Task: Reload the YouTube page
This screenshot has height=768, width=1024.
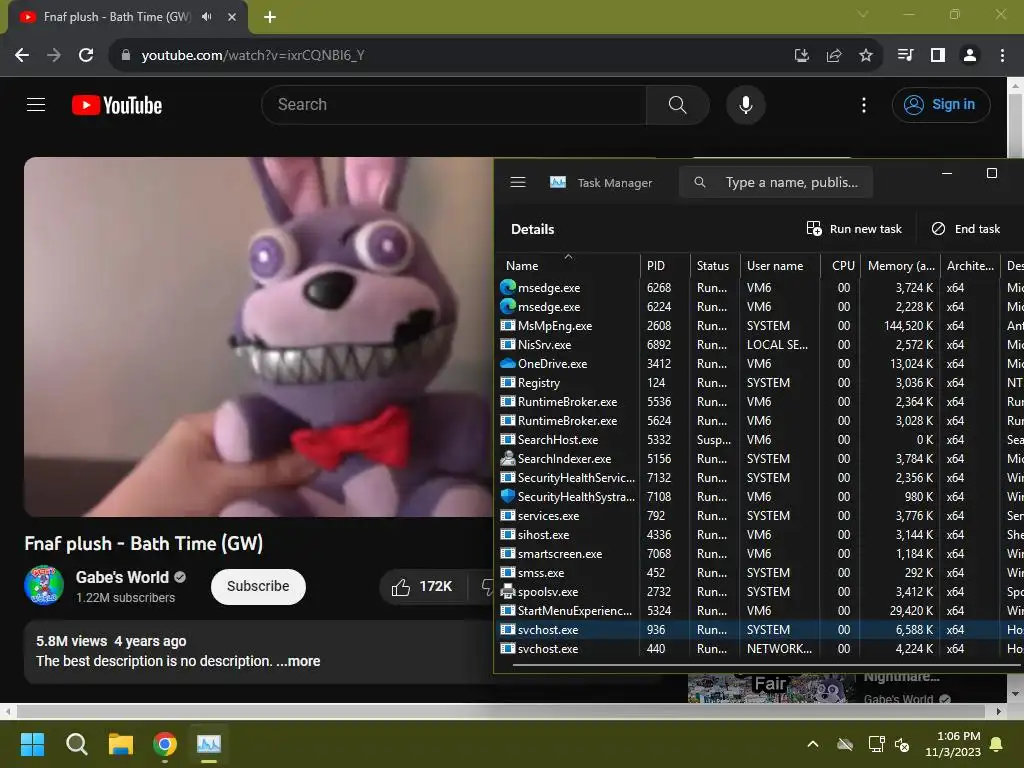Action: [86, 55]
